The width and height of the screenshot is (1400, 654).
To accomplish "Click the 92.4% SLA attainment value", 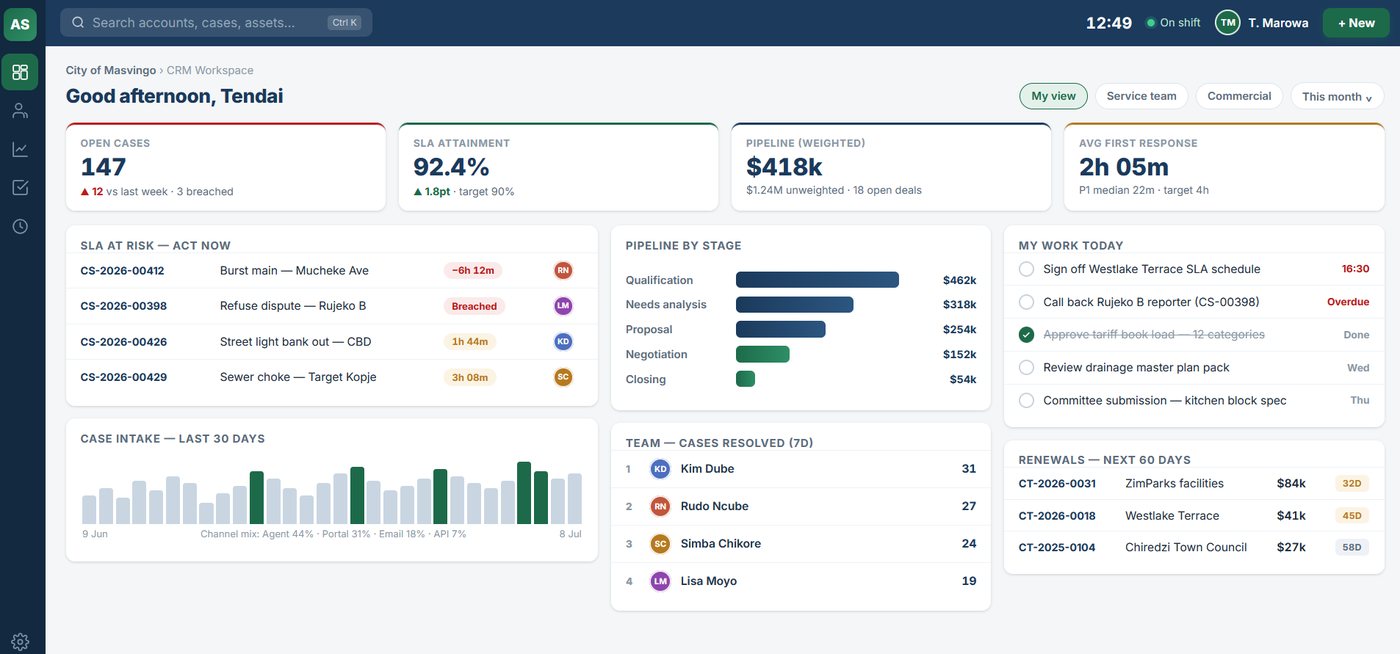I will pyautogui.click(x=451, y=167).
